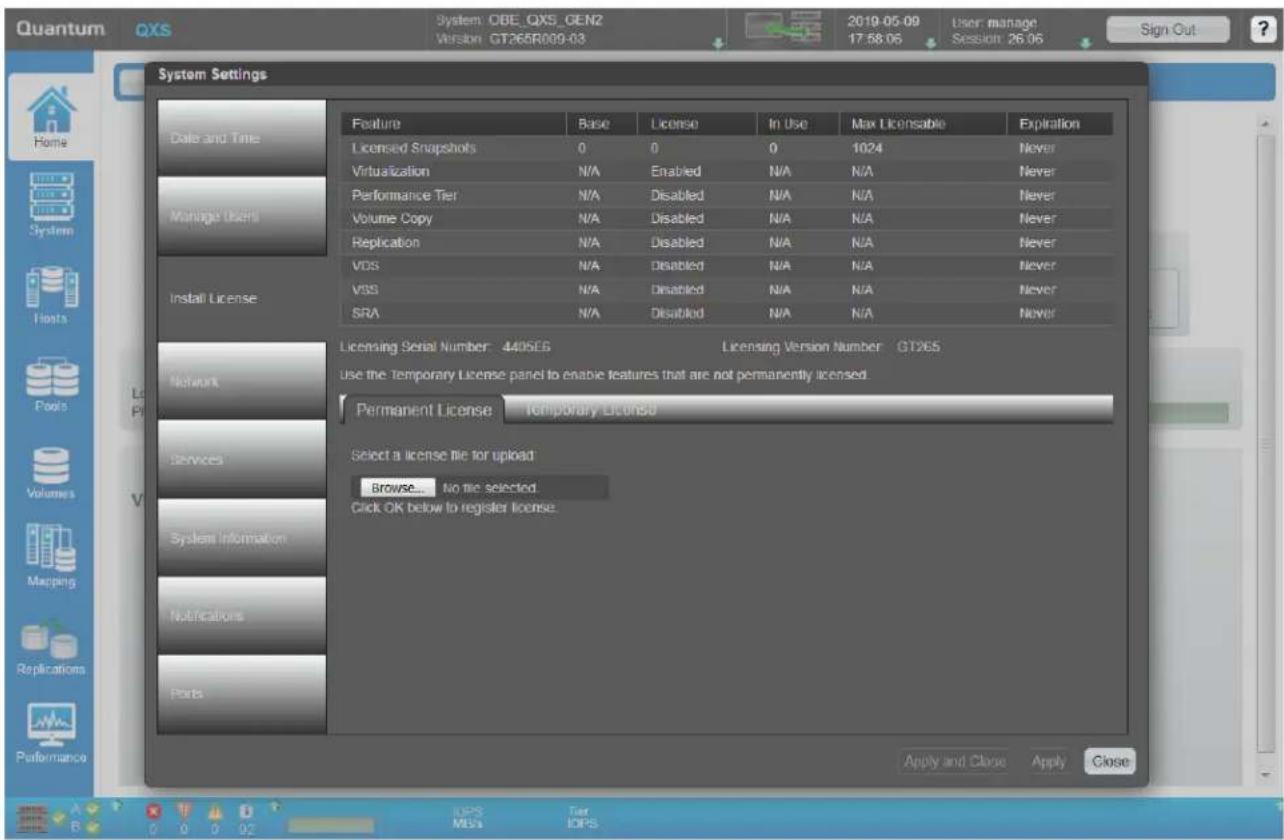Open the Manage Users settings tab
The image size is (1284, 840).
tap(242, 217)
